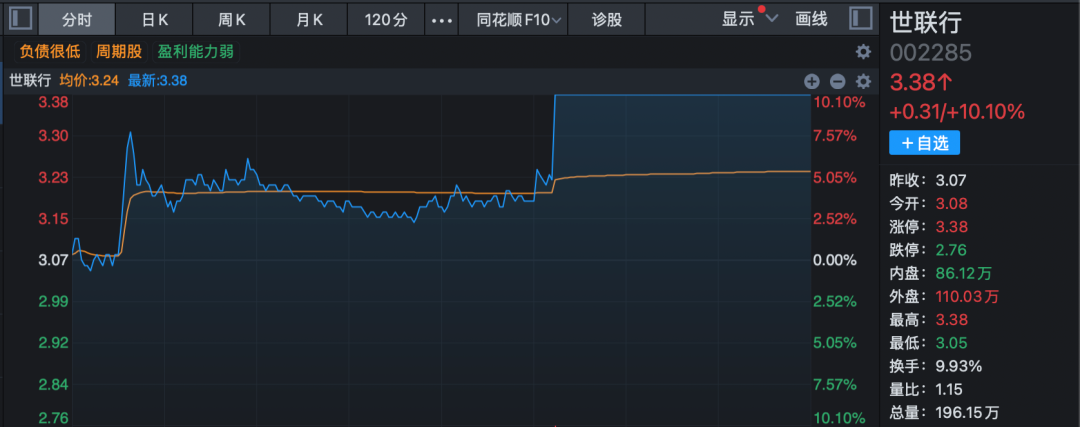Click 2.99 on left price axis
1080x427 pixels.
pos(53,301)
